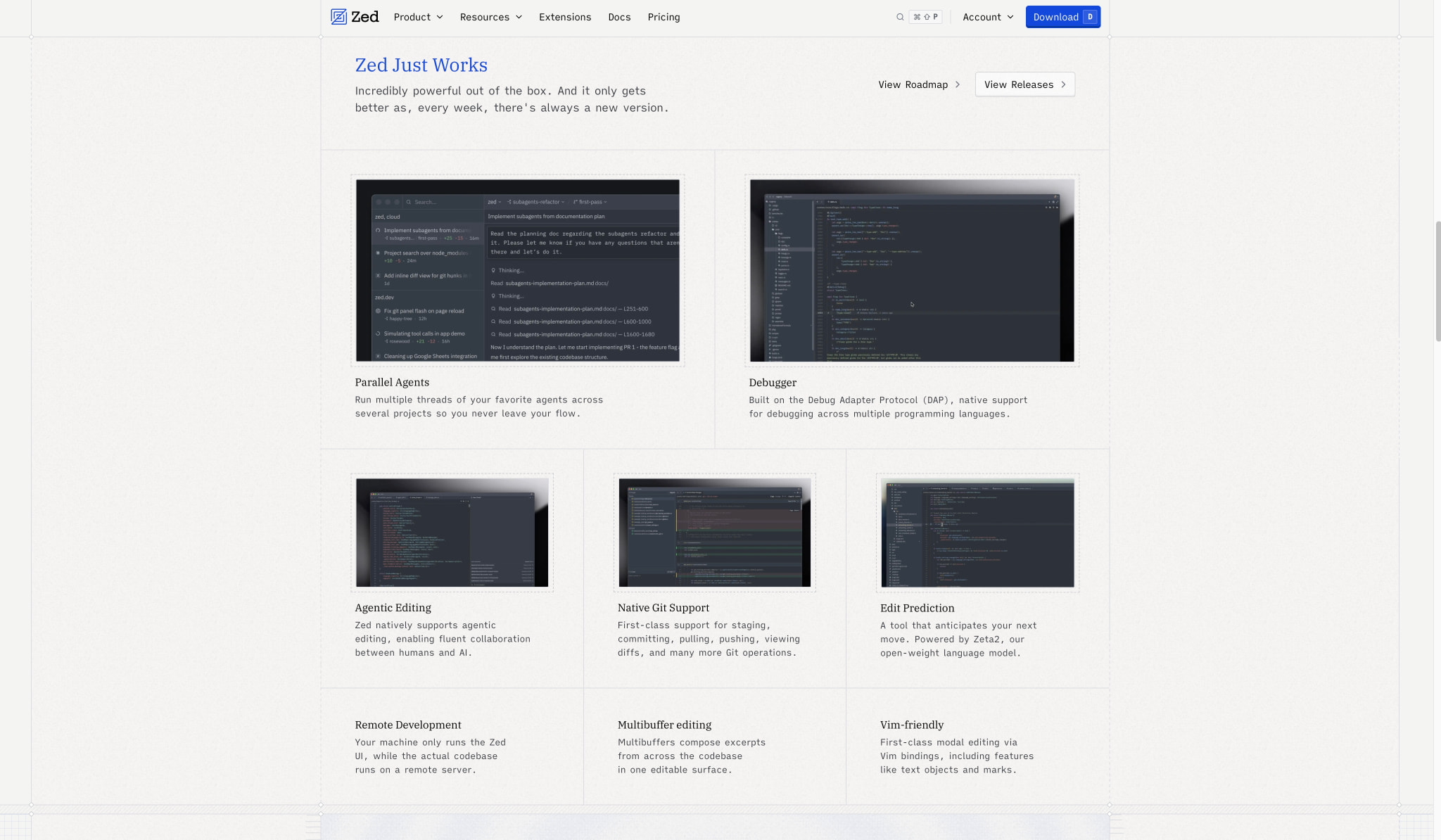The height and width of the screenshot is (840, 1441).
Task: Open the Edit Prediction screenshot thumbnail
Action: (x=977, y=533)
